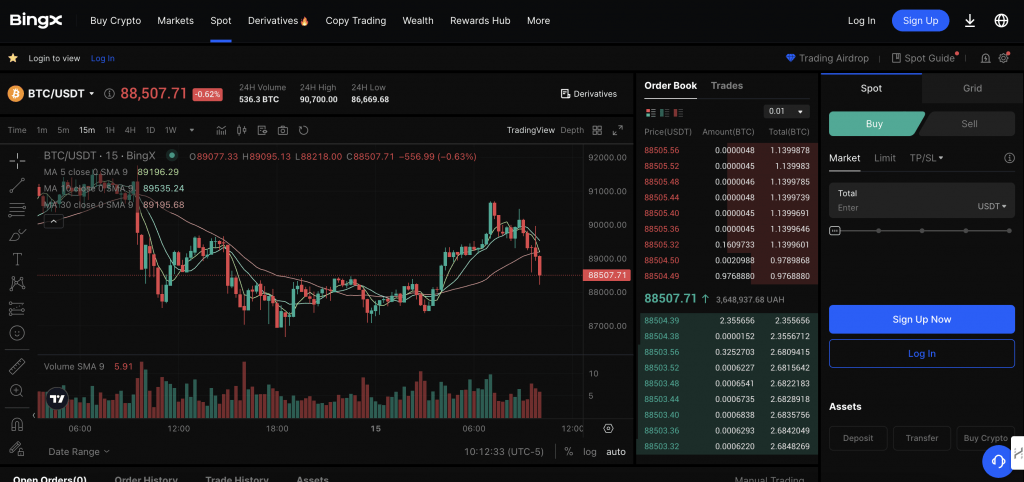
Task: Click the ask price 88505.56 row
Action: 727,150
